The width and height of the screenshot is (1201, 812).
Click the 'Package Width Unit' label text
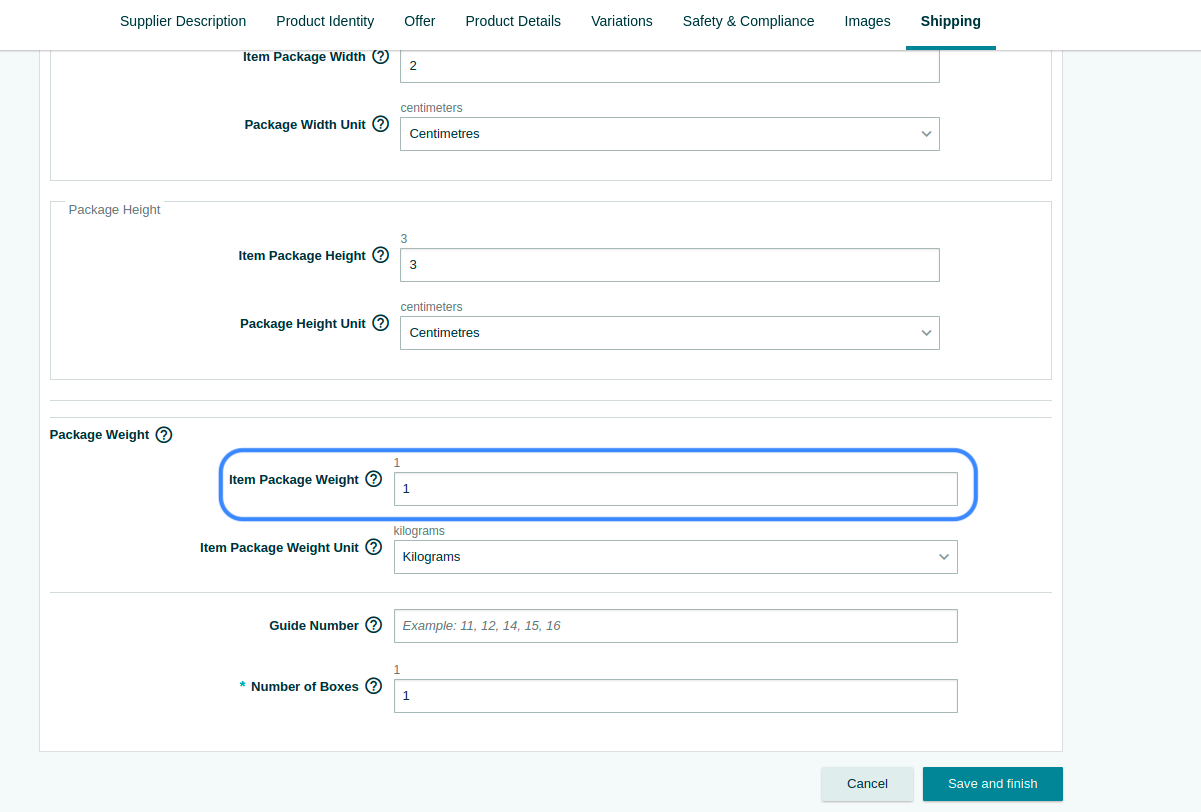(305, 125)
